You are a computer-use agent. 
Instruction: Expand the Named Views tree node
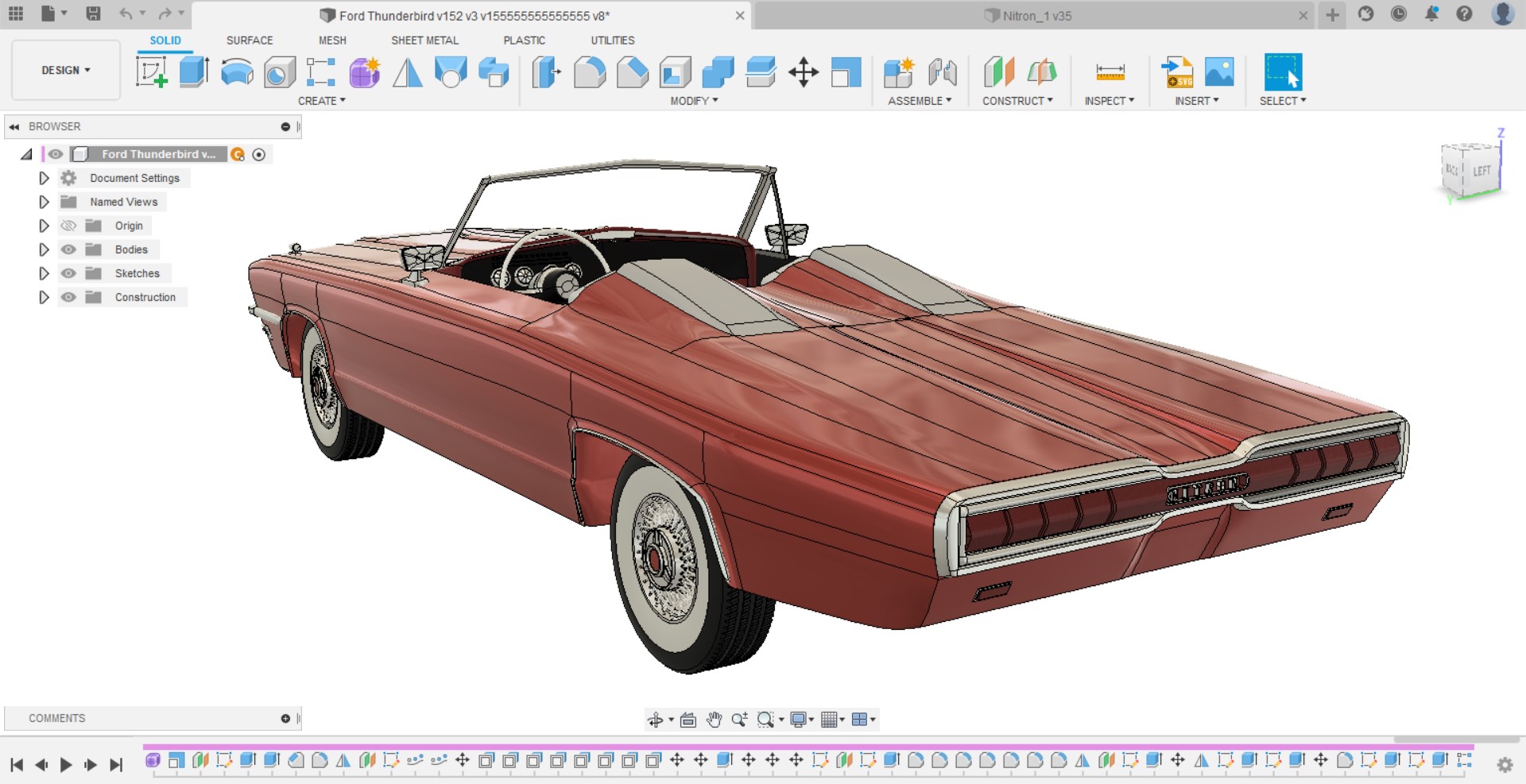point(45,202)
